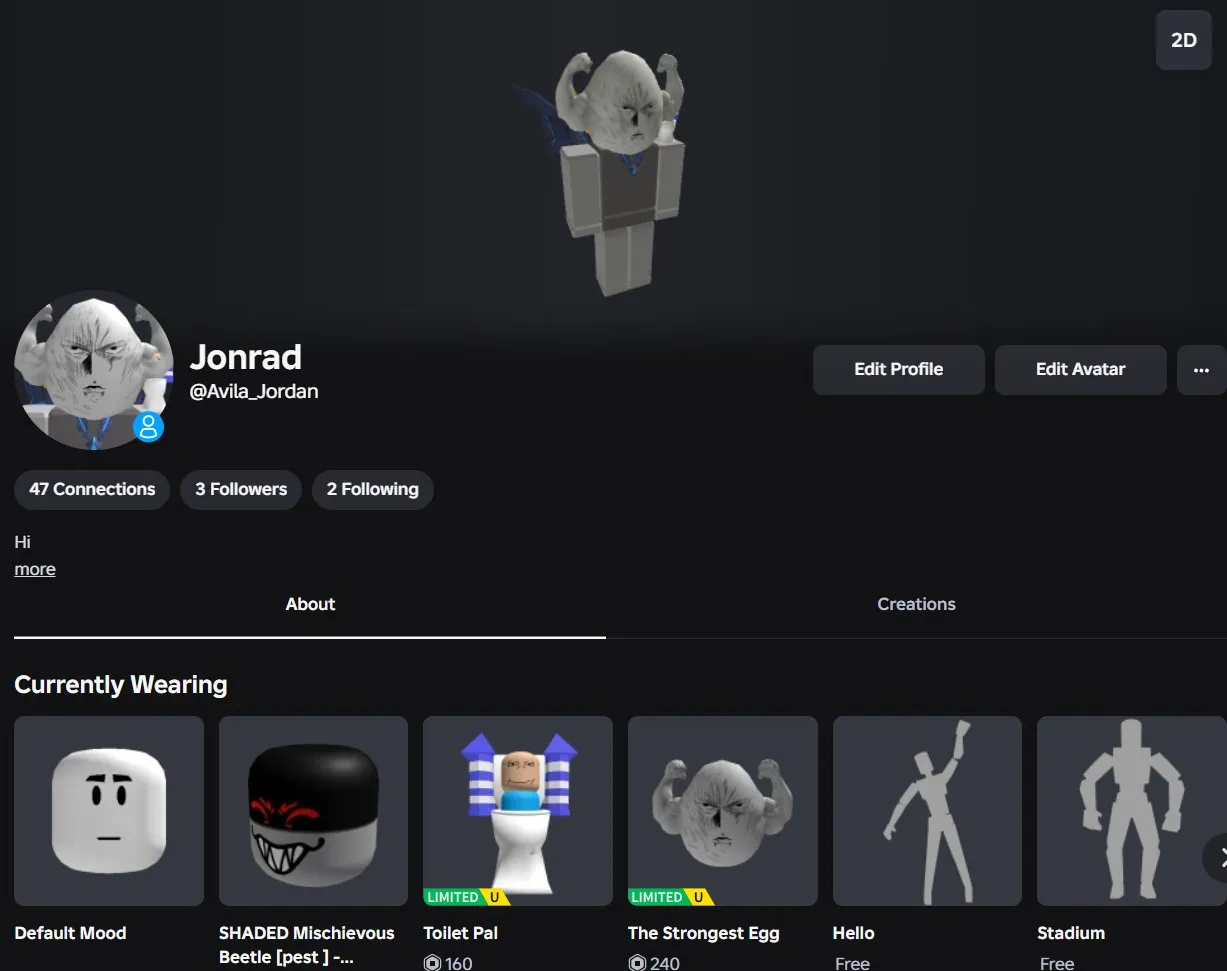Open the Toilet Pal item thumbnail
The height and width of the screenshot is (971, 1227).
(518, 811)
